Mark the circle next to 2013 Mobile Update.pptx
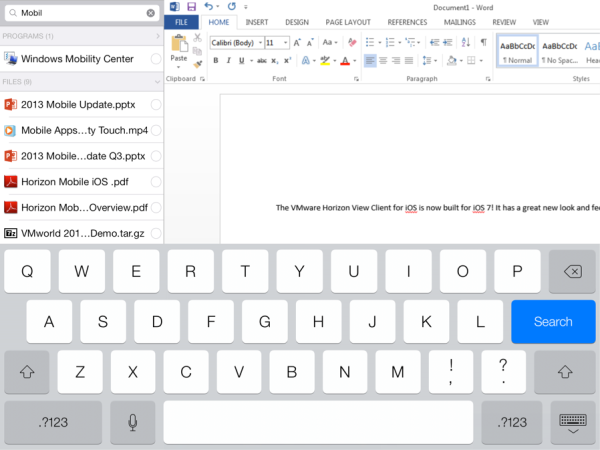Viewport: 600px width, 450px height. click(x=156, y=105)
